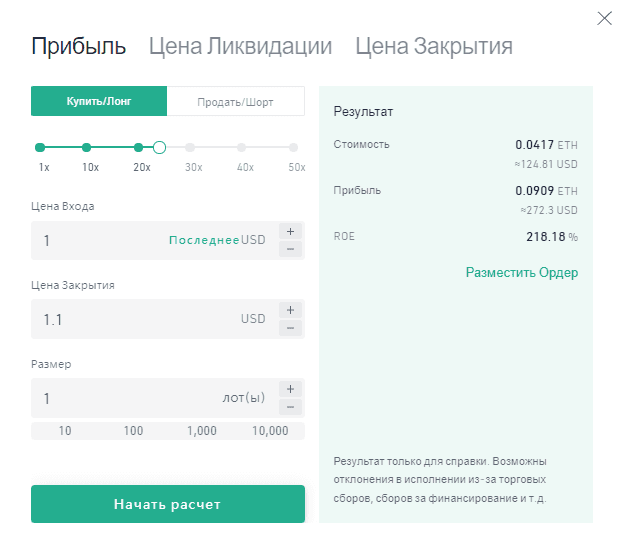
Task: Click the ≈124.81 USD value
Action: 546,164
